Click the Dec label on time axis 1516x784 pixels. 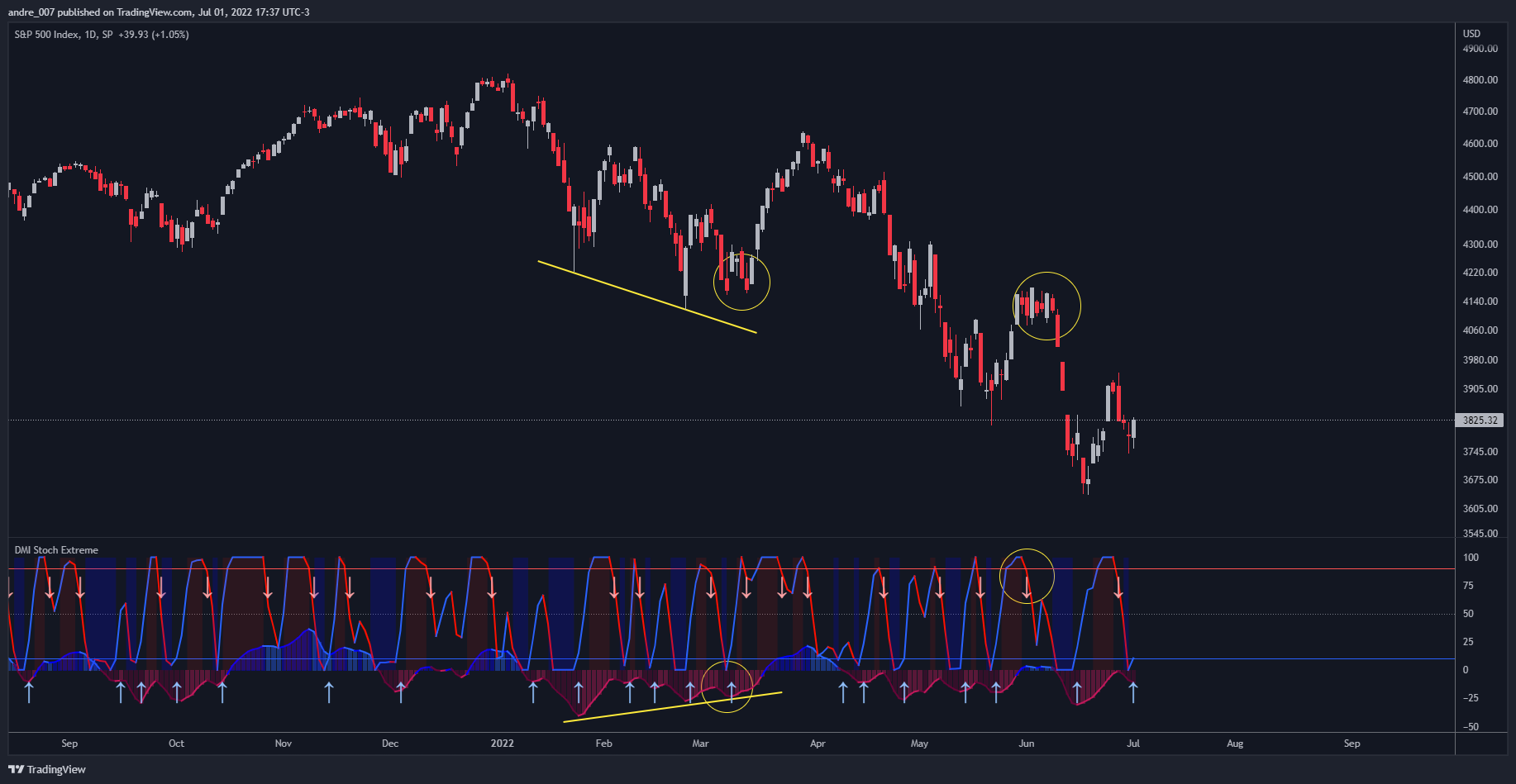pos(390,744)
